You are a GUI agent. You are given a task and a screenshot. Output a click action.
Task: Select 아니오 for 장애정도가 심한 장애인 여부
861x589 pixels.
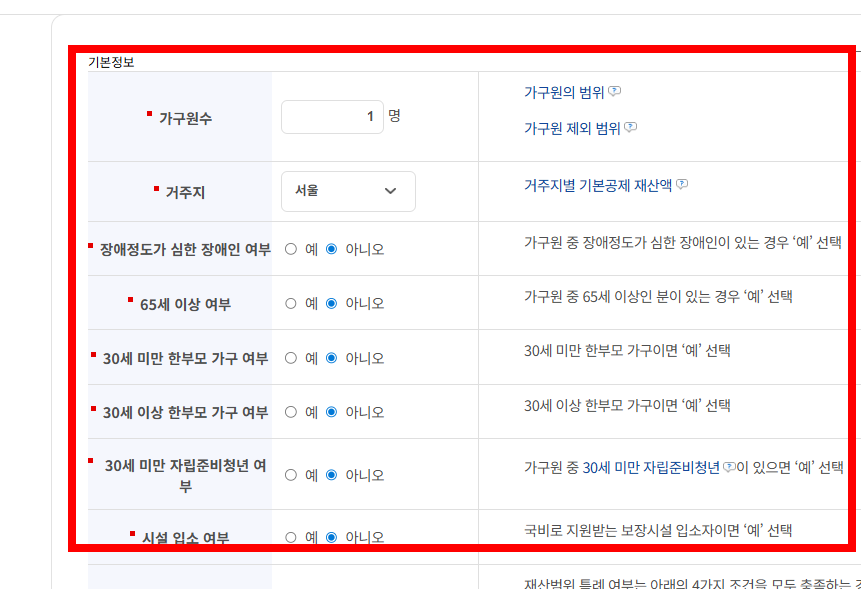332,249
